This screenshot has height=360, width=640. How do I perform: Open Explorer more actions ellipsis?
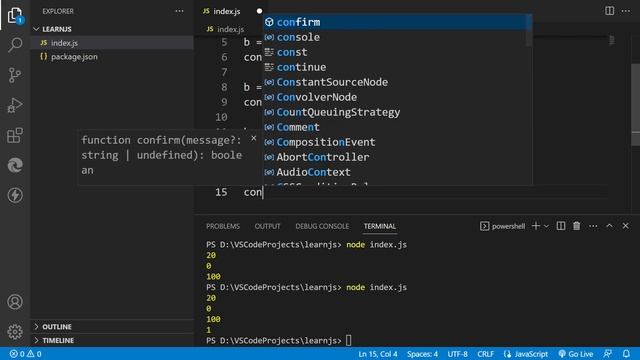tap(179, 11)
